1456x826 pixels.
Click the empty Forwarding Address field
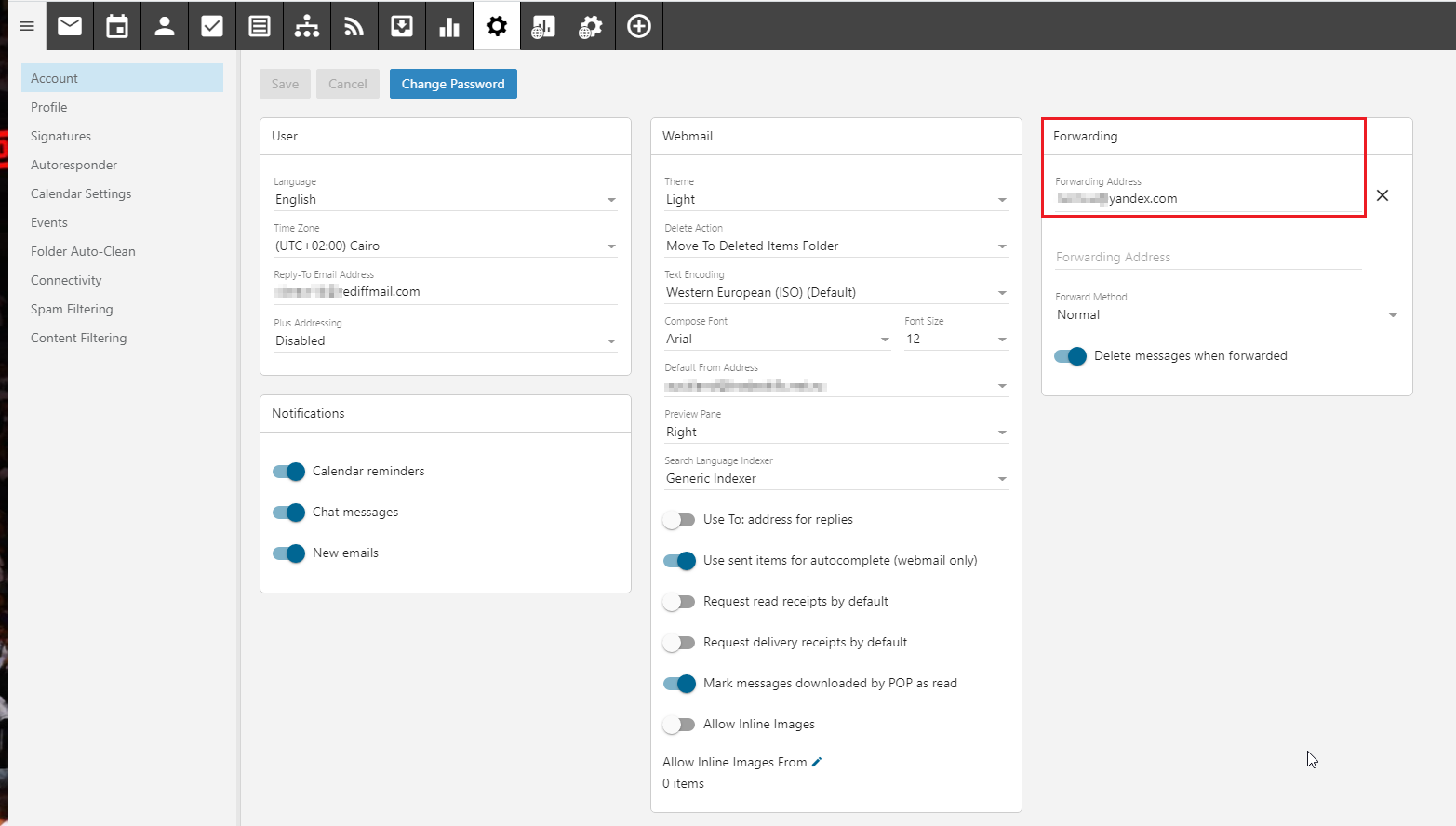coord(1208,257)
